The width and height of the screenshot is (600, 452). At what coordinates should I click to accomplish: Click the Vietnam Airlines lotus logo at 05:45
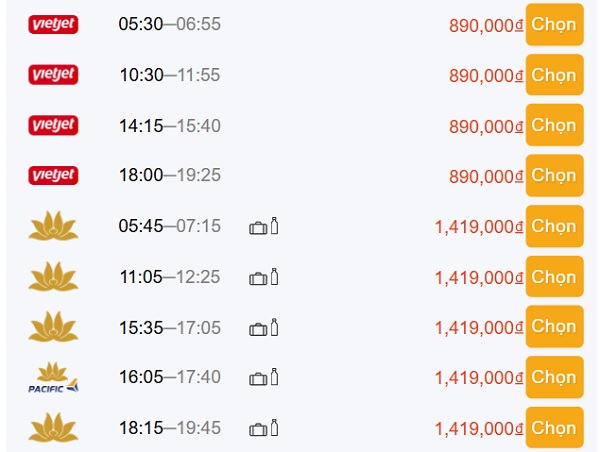(x=54, y=226)
